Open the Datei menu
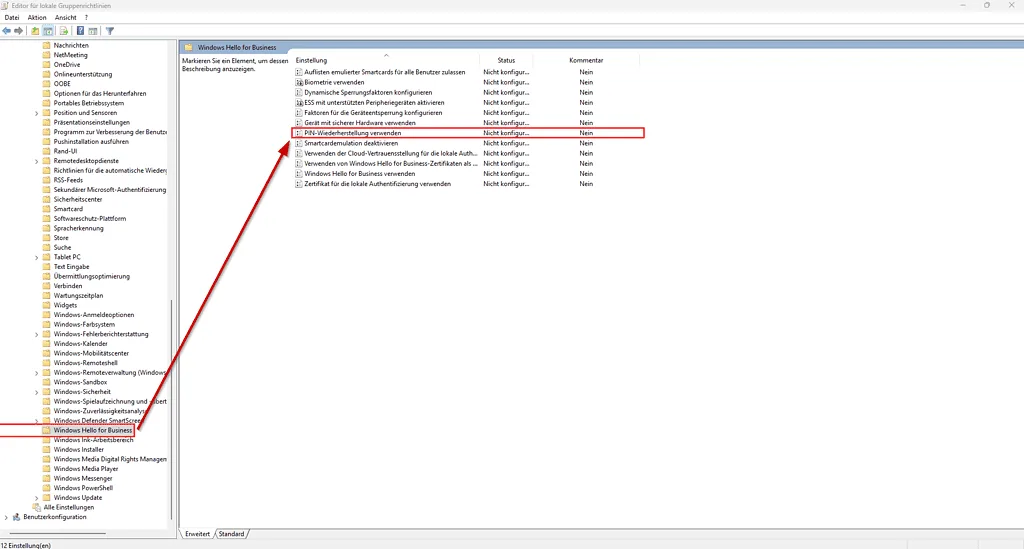The width and height of the screenshot is (1024, 549). pos(12,18)
